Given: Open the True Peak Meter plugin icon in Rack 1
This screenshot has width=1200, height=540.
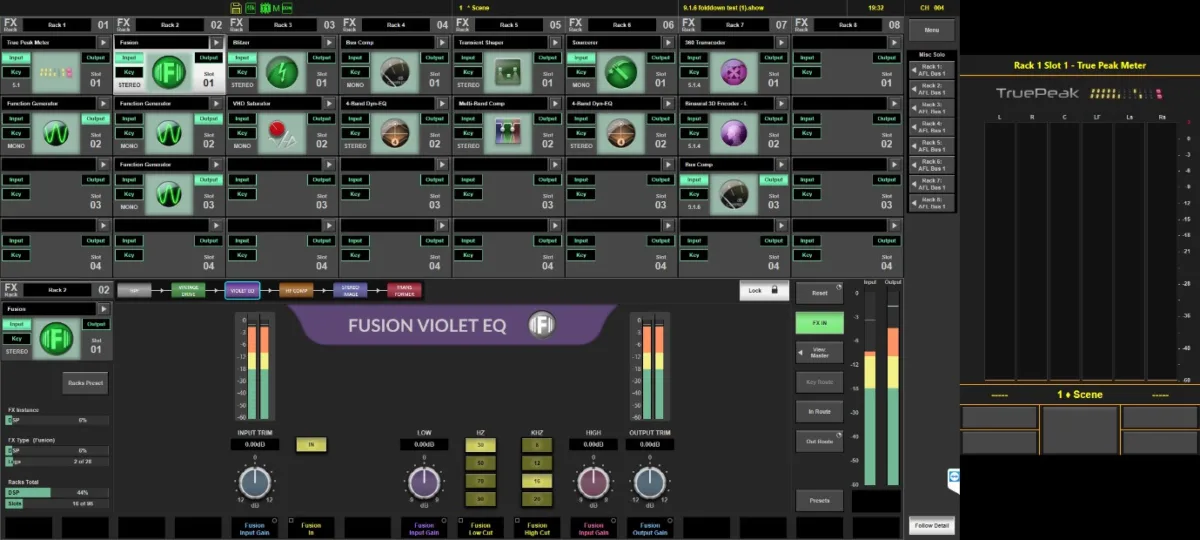Looking at the screenshot, I should [x=54, y=73].
